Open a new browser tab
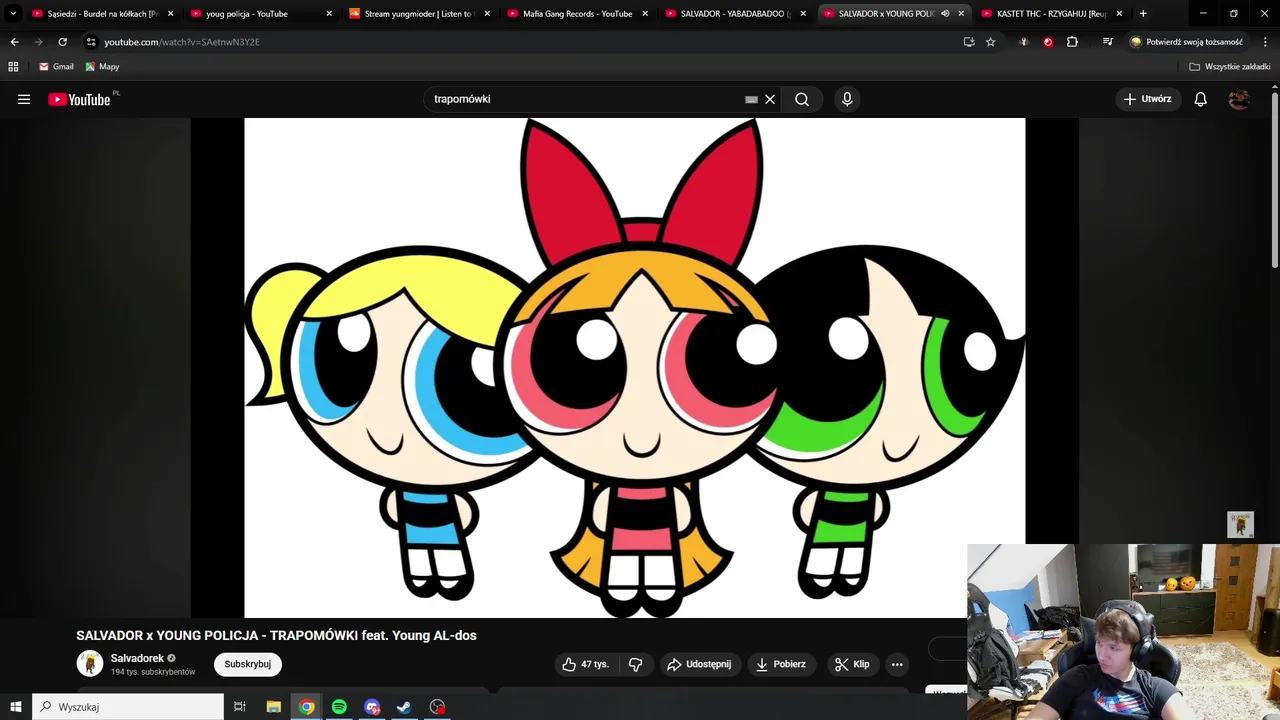Viewport: 1280px width, 720px height. click(1143, 14)
